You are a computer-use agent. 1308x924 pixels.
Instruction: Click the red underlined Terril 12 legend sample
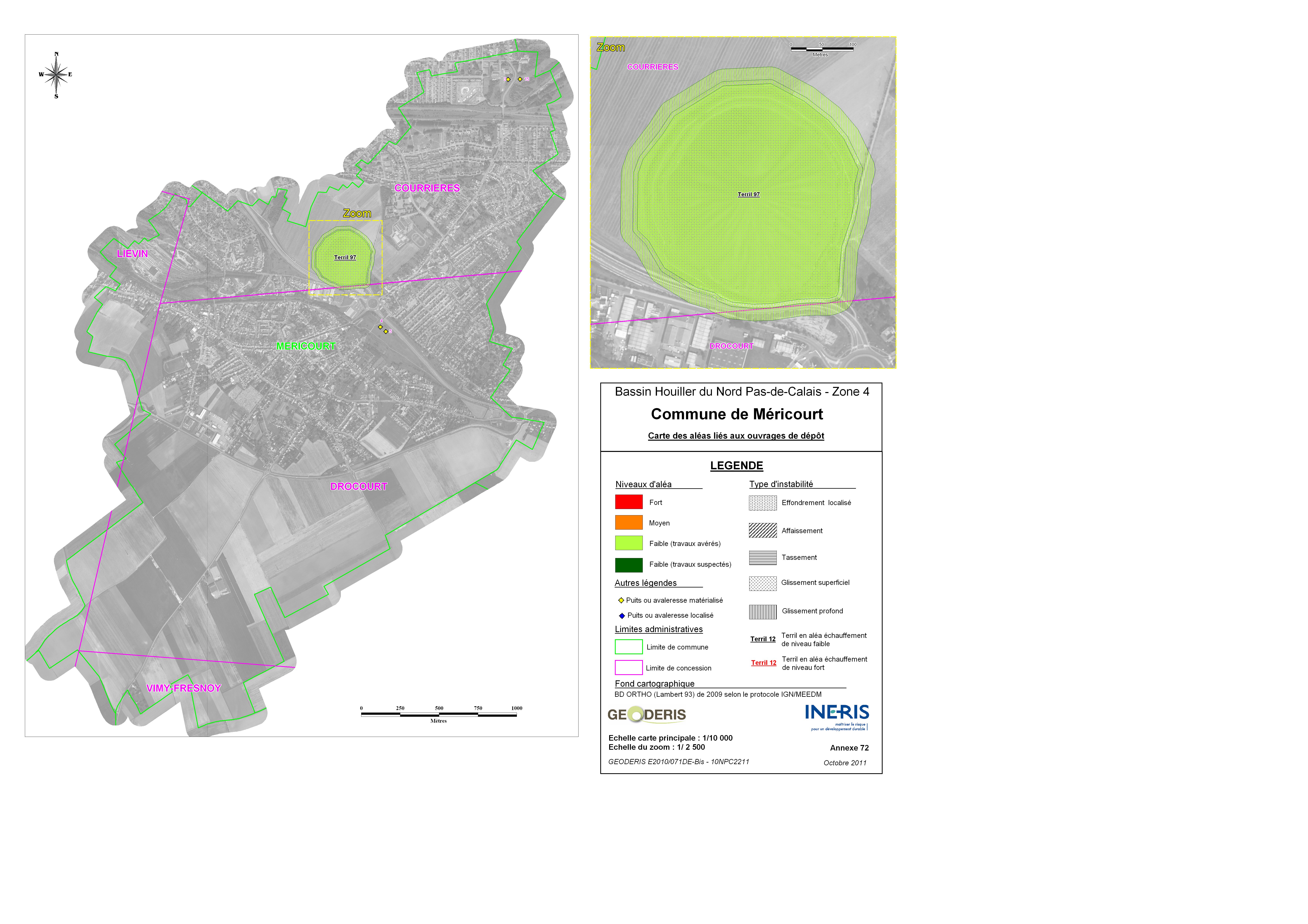coord(763,663)
